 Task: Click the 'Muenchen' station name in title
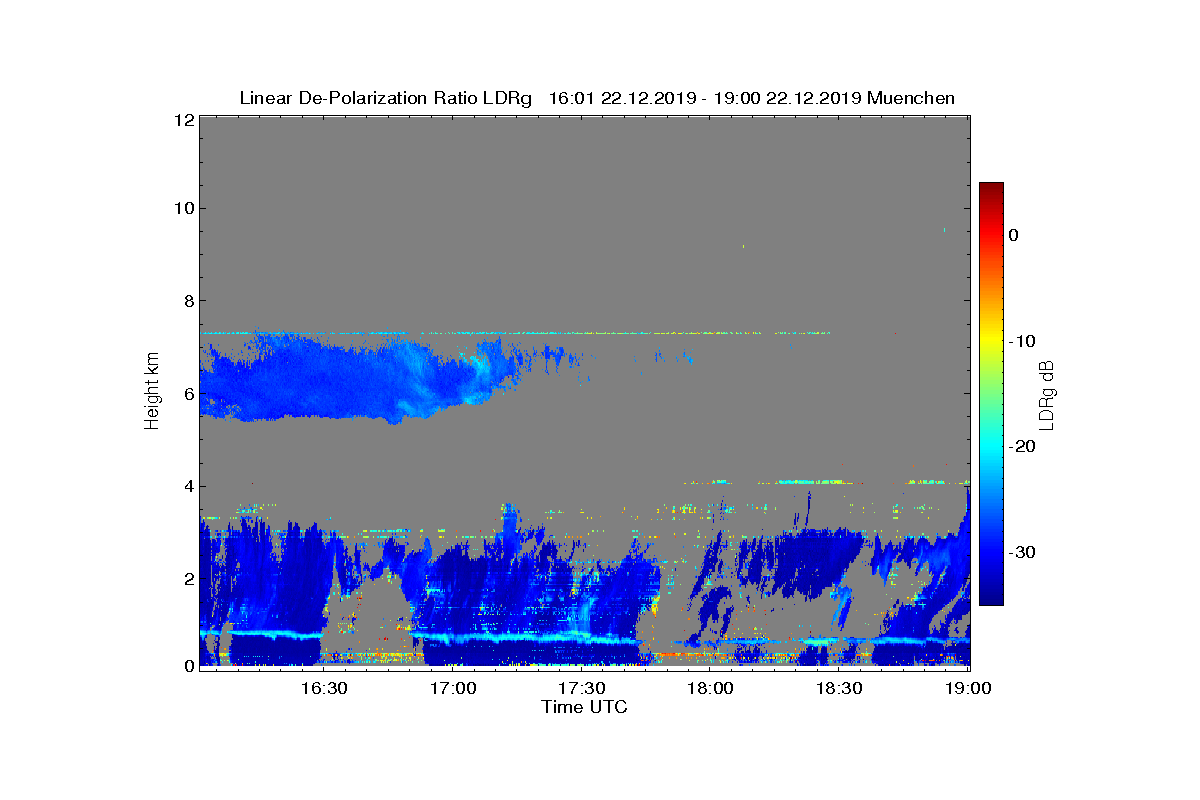(x=911, y=98)
